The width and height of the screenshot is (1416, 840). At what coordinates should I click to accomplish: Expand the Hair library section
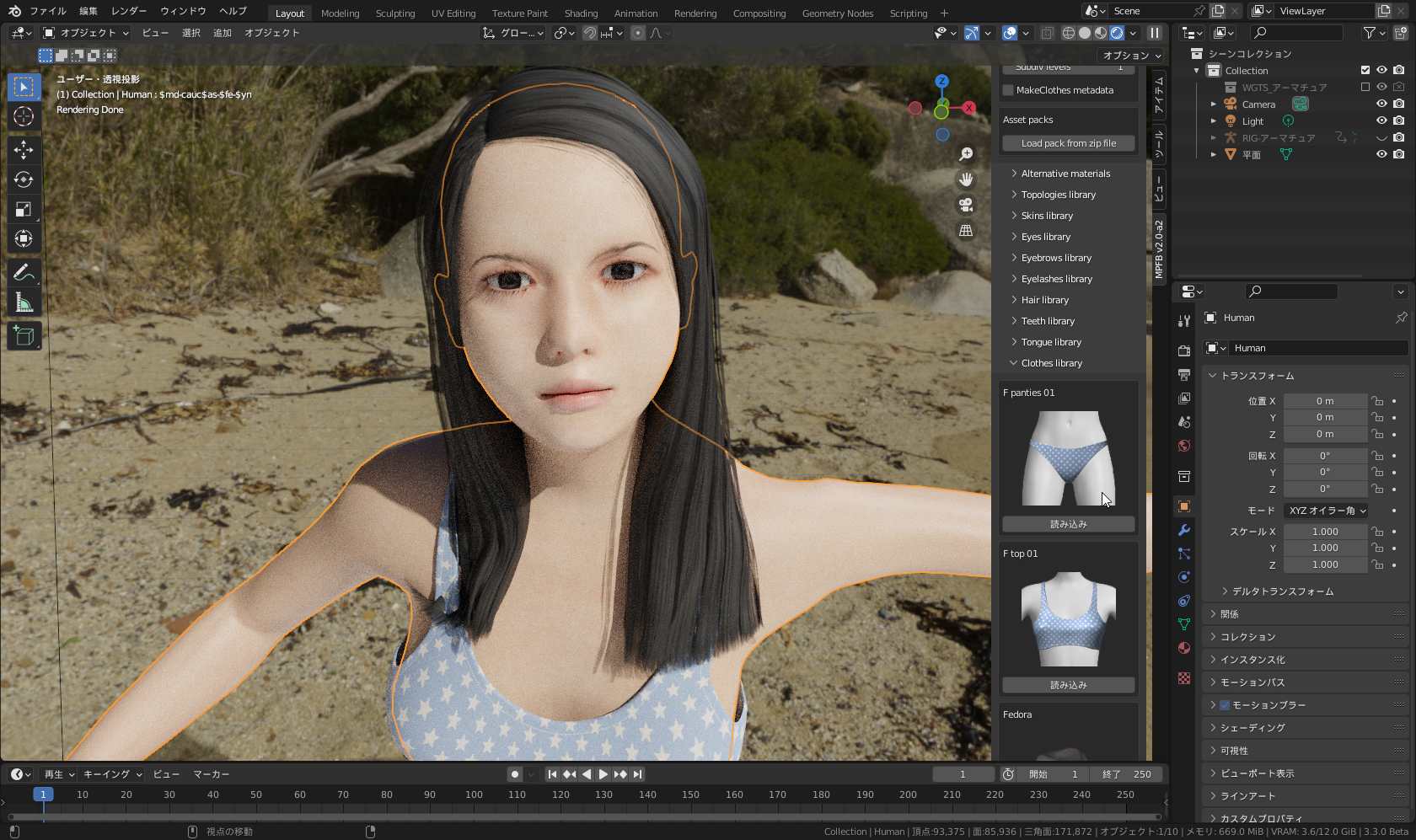1043,299
